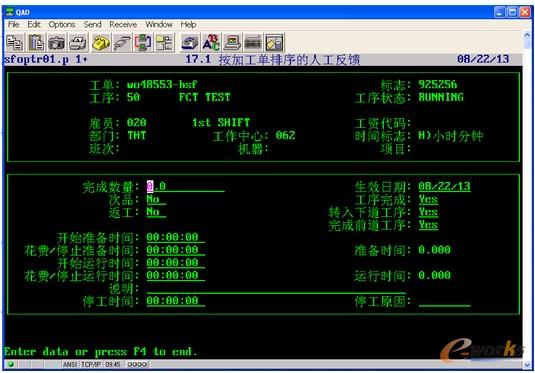
Task: Open the Help menu
Action: pos(188,25)
